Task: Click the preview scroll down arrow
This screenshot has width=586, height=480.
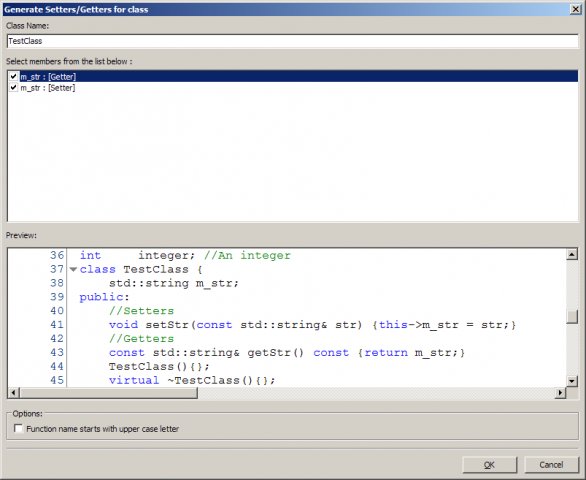Action: click(572, 381)
